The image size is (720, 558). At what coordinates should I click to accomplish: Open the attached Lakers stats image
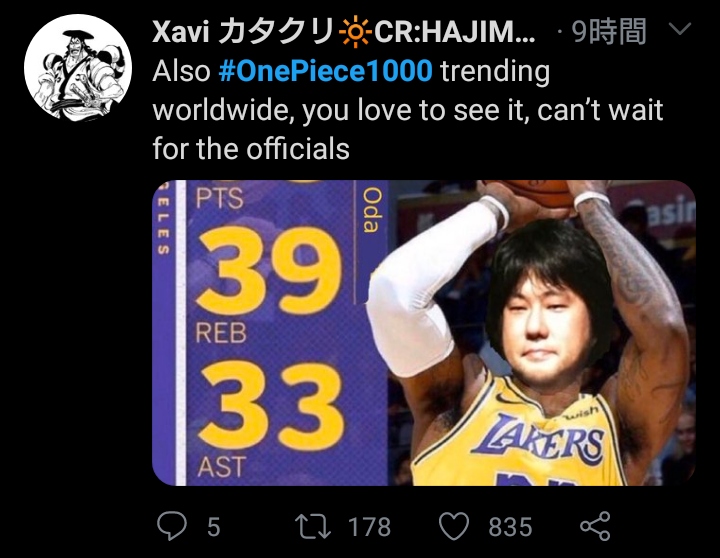424,333
